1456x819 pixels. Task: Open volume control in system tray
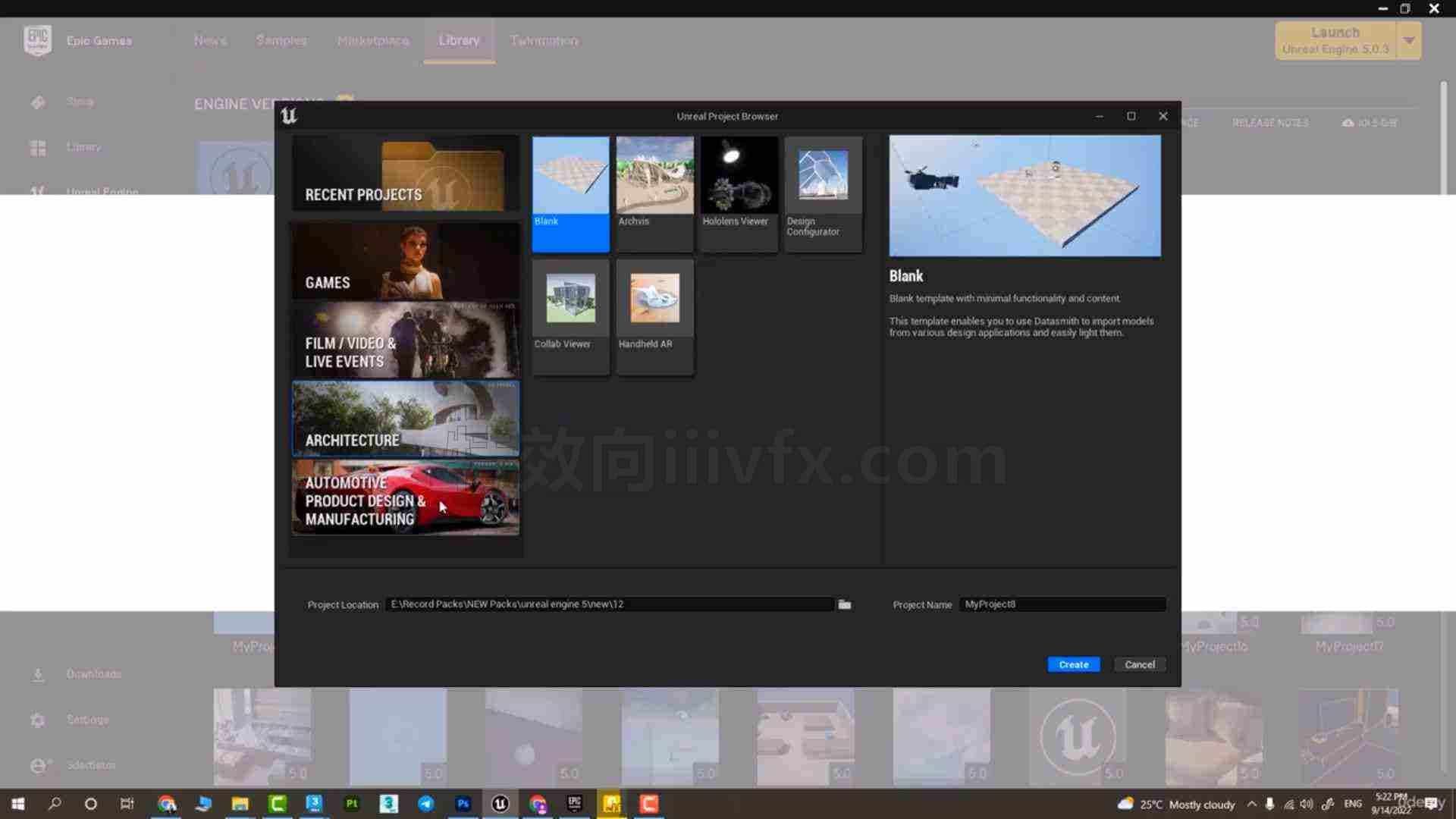[1307, 804]
